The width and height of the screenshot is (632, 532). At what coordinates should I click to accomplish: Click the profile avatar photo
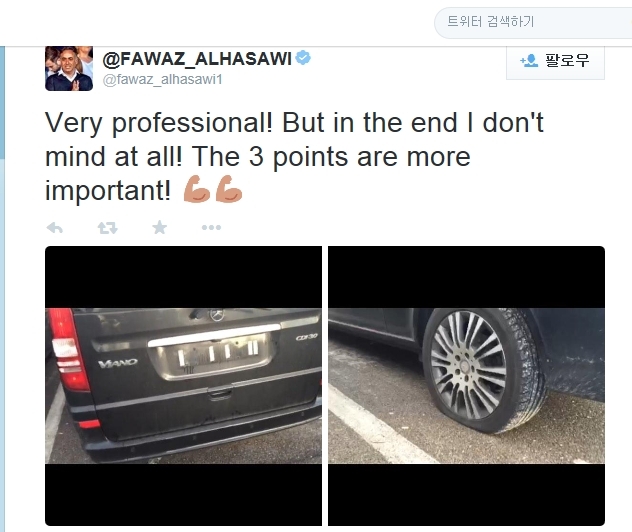coord(69,69)
